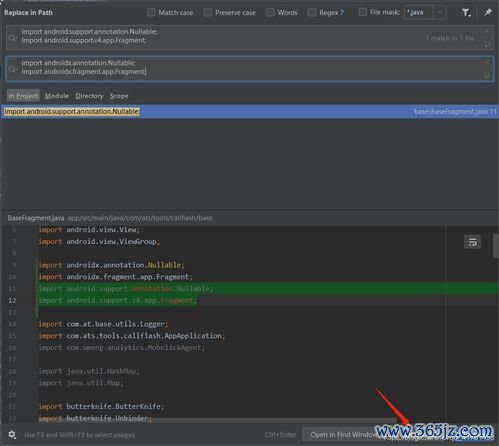The height and width of the screenshot is (446, 499).
Task: Click new line icon in replace field
Action: (x=486, y=75)
